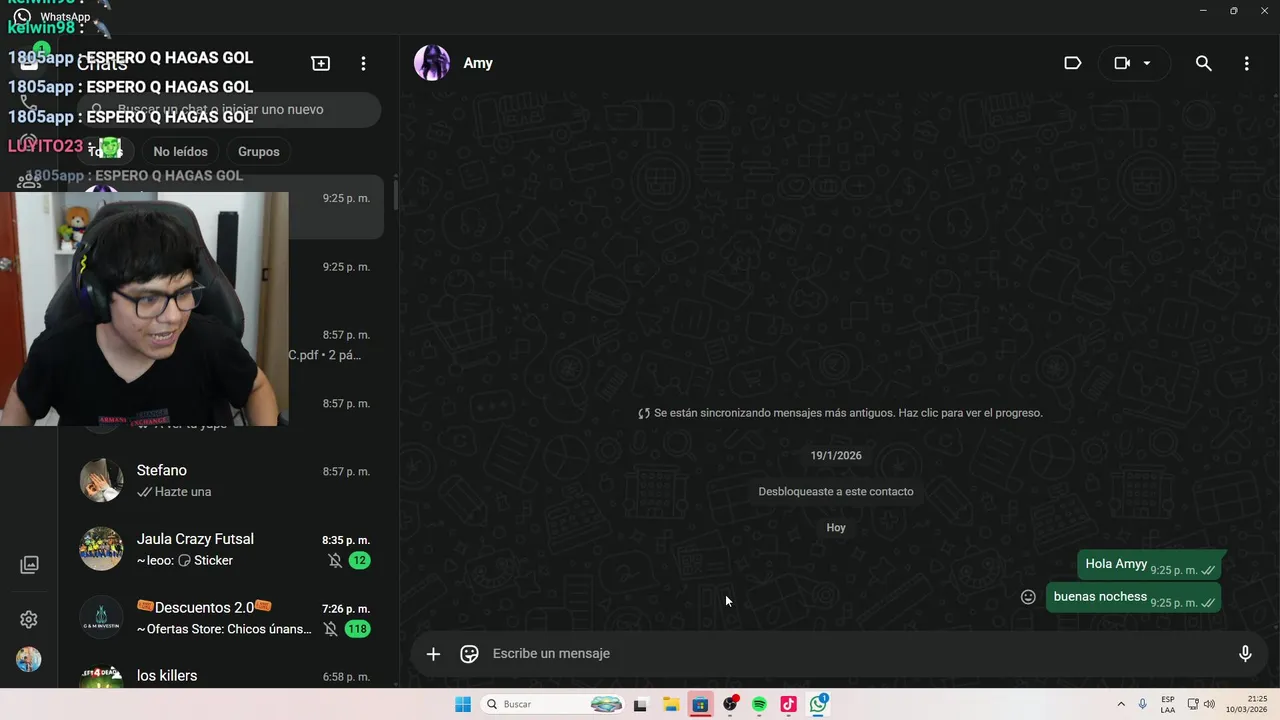Focus the 'Buscar un chat' search field
The width and height of the screenshot is (1280, 720).
coord(229,110)
